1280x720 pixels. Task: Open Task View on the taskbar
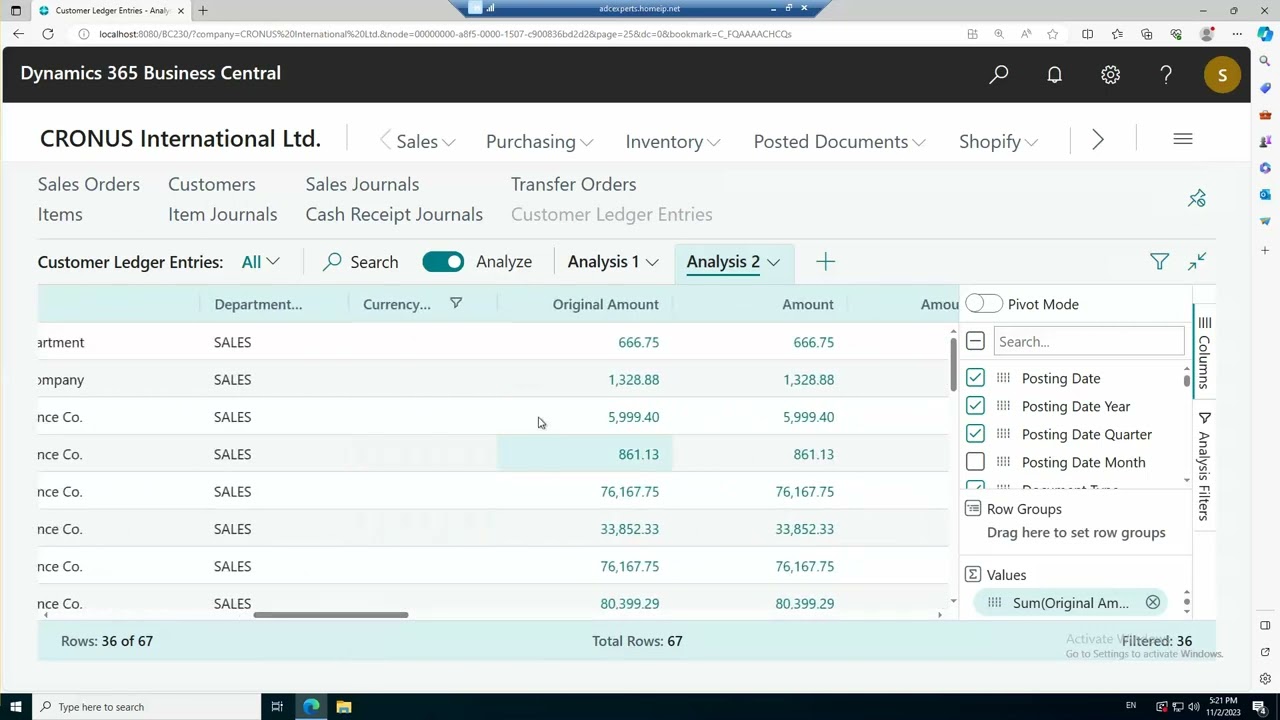tap(277, 707)
